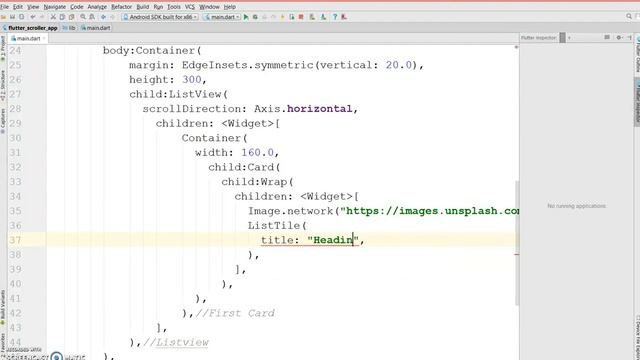640x360 pixels.
Task: Click the green Run button
Action: [x=246, y=17]
